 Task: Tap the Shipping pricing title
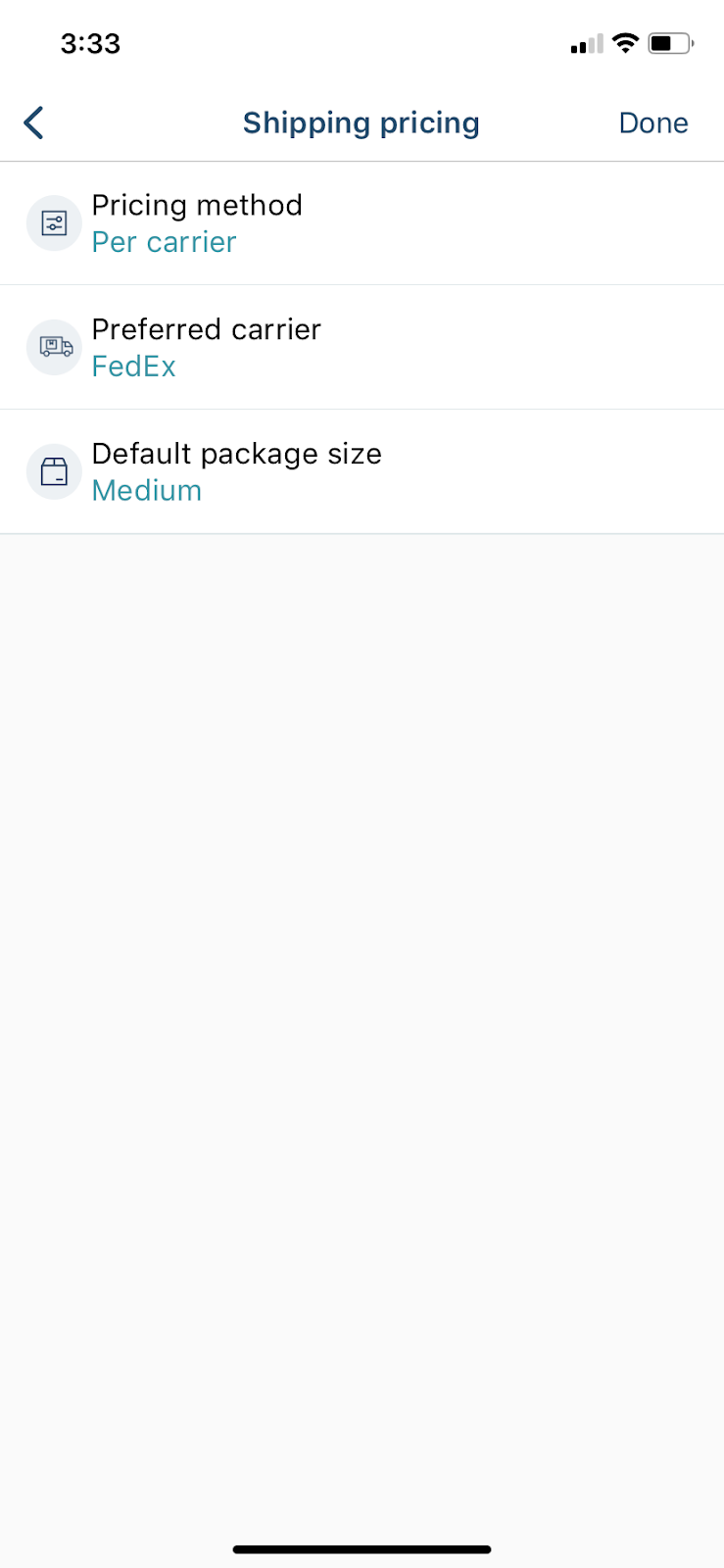coord(362,122)
